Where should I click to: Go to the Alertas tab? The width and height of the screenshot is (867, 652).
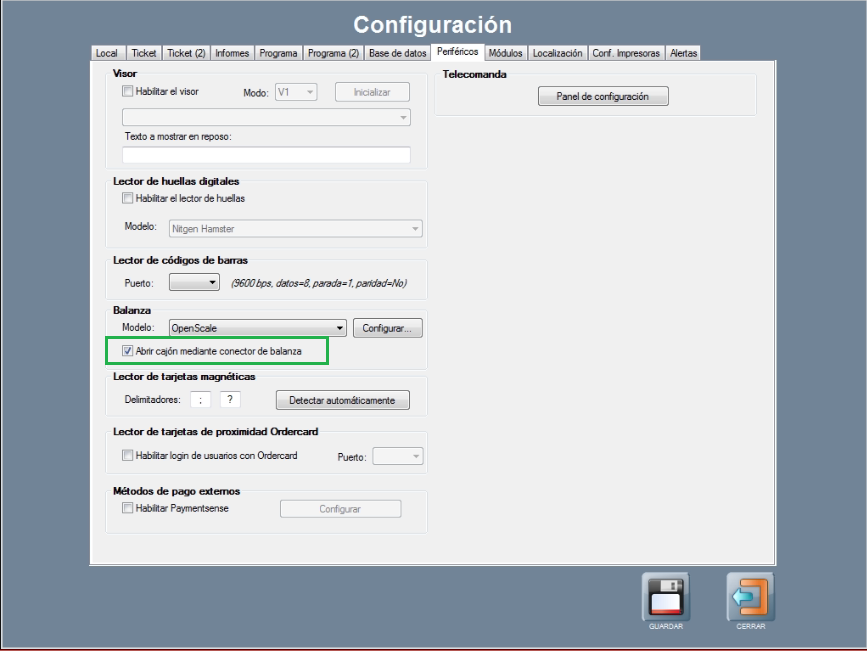coord(684,53)
